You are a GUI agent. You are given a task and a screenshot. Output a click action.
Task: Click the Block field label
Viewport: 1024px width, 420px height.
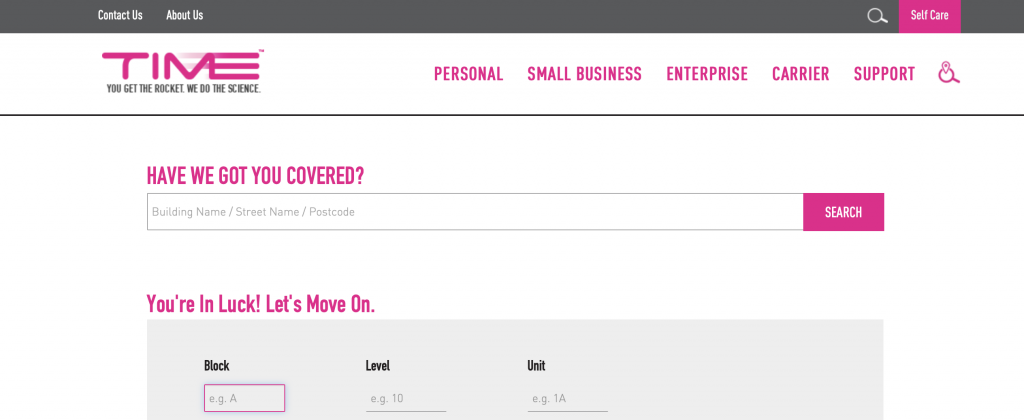click(217, 366)
